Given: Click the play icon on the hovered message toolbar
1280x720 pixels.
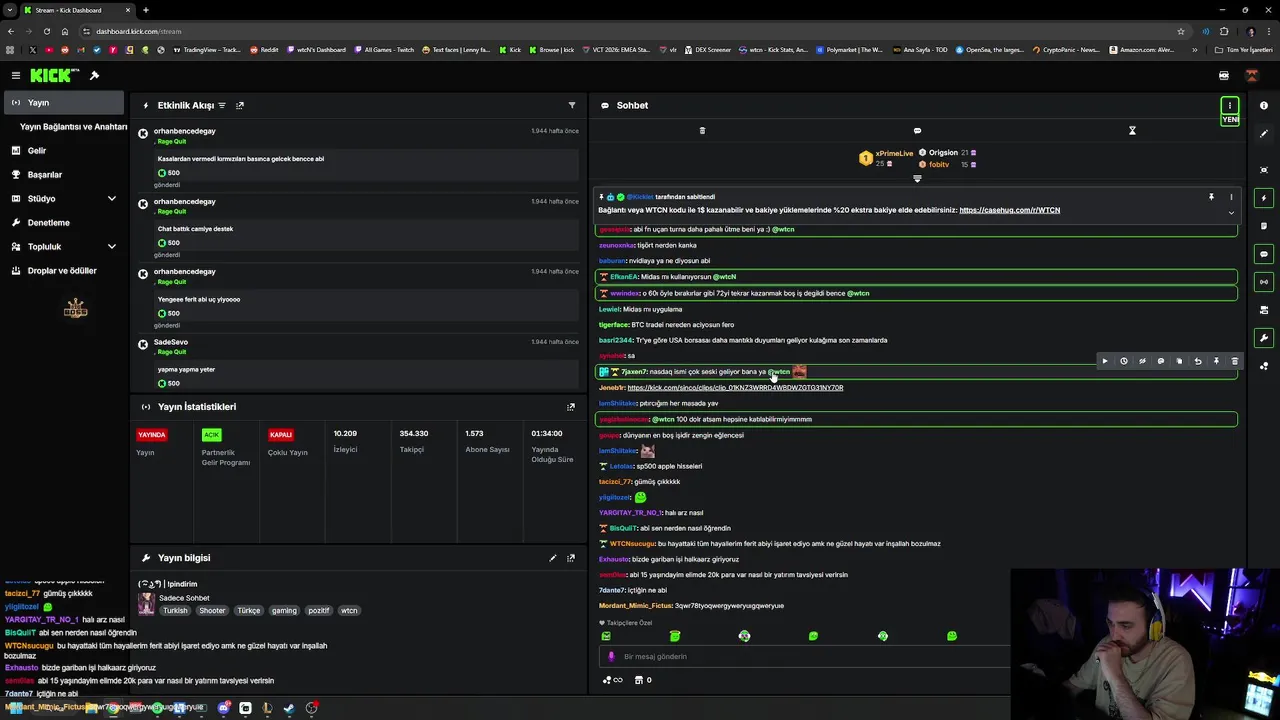Looking at the screenshot, I should click(x=1105, y=361).
